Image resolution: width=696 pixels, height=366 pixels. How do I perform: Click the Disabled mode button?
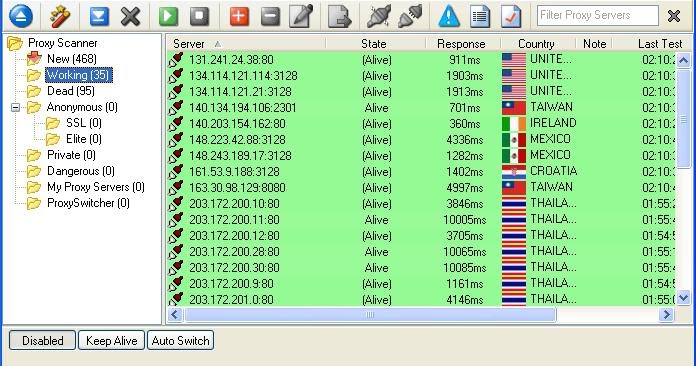point(42,340)
